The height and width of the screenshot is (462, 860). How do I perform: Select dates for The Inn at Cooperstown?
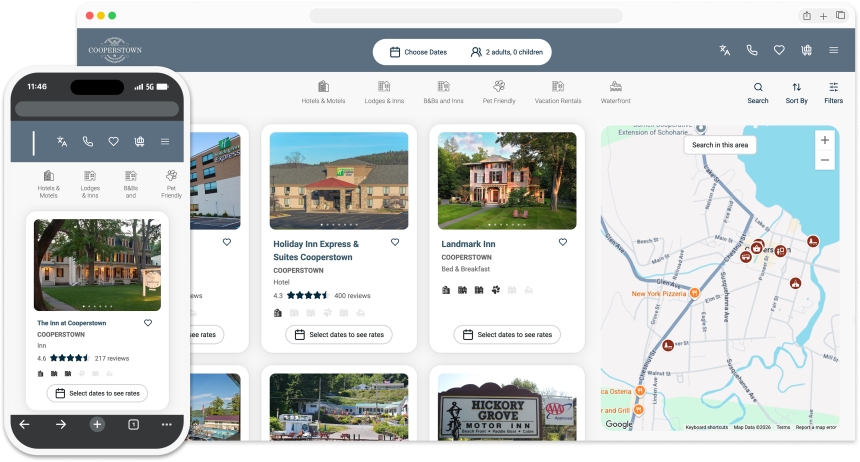pos(97,393)
